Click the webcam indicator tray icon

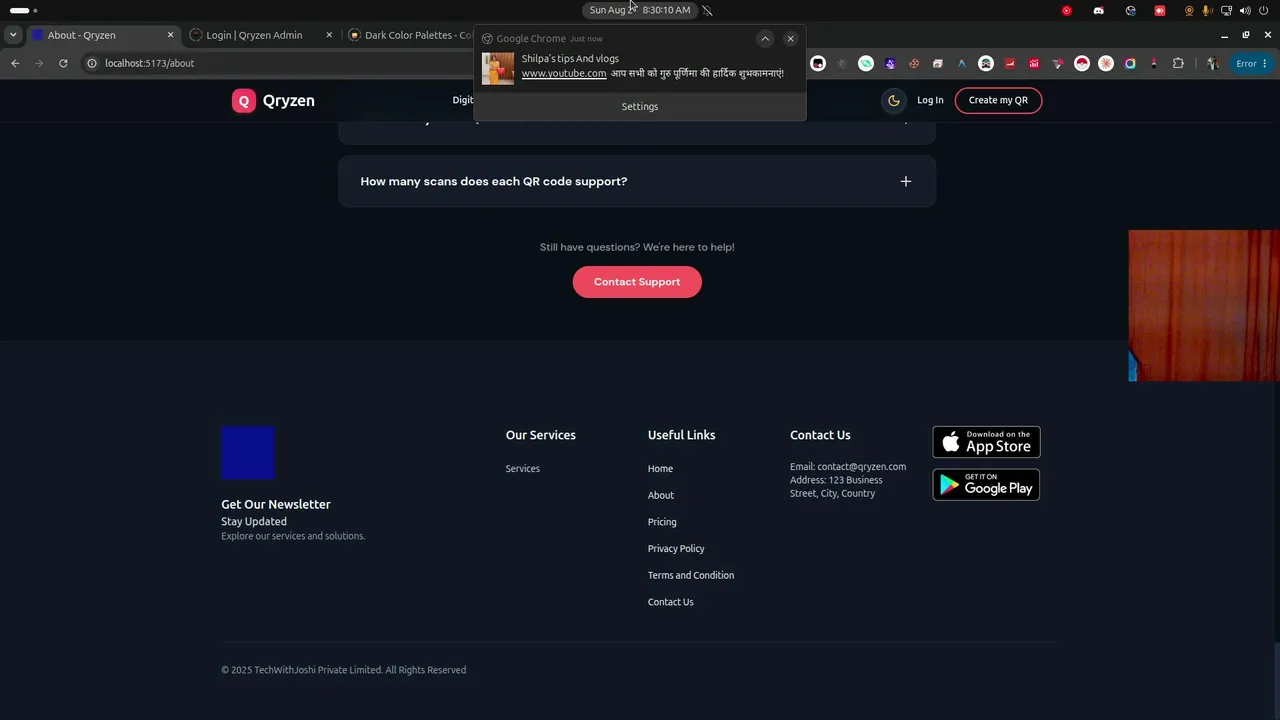1189,10
